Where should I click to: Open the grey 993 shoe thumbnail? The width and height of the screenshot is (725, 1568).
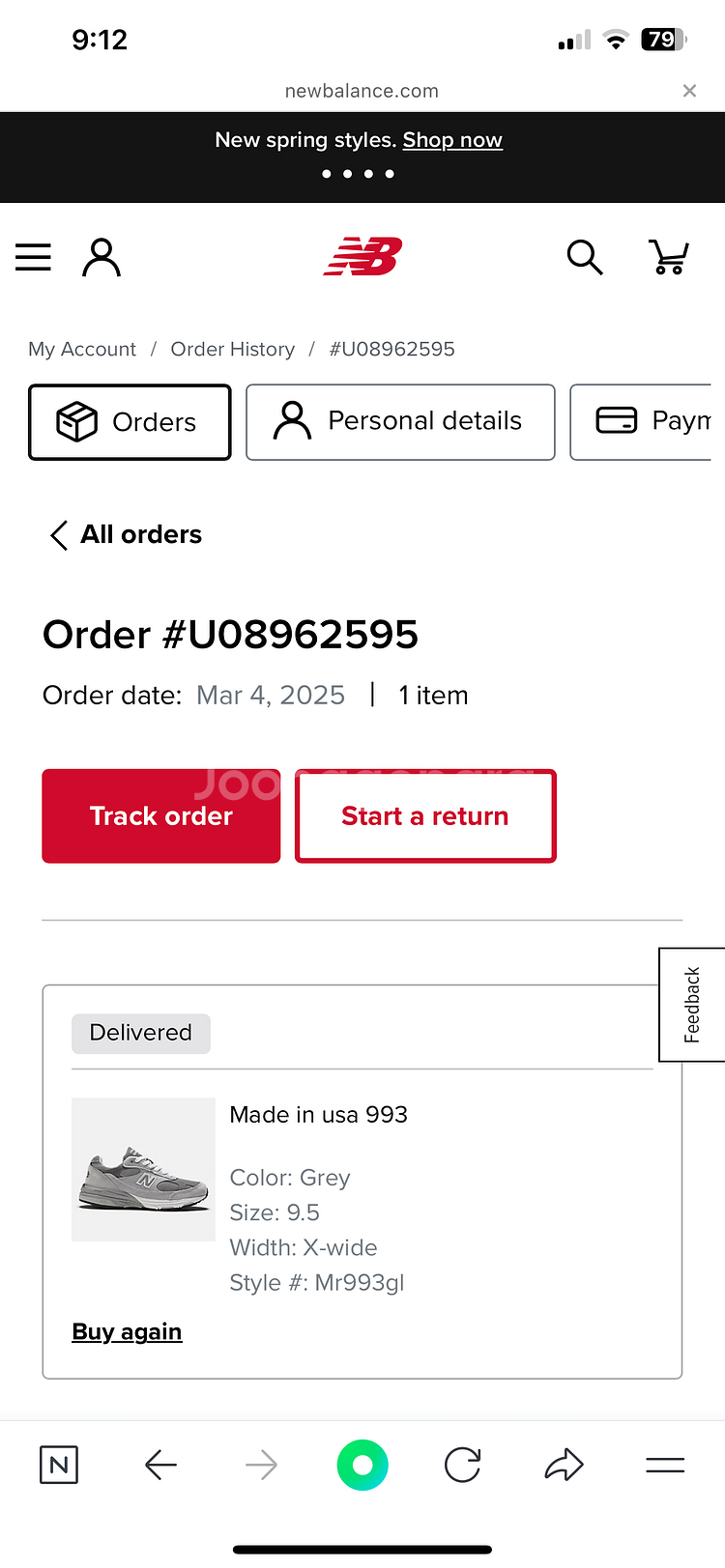(143, 1169)
